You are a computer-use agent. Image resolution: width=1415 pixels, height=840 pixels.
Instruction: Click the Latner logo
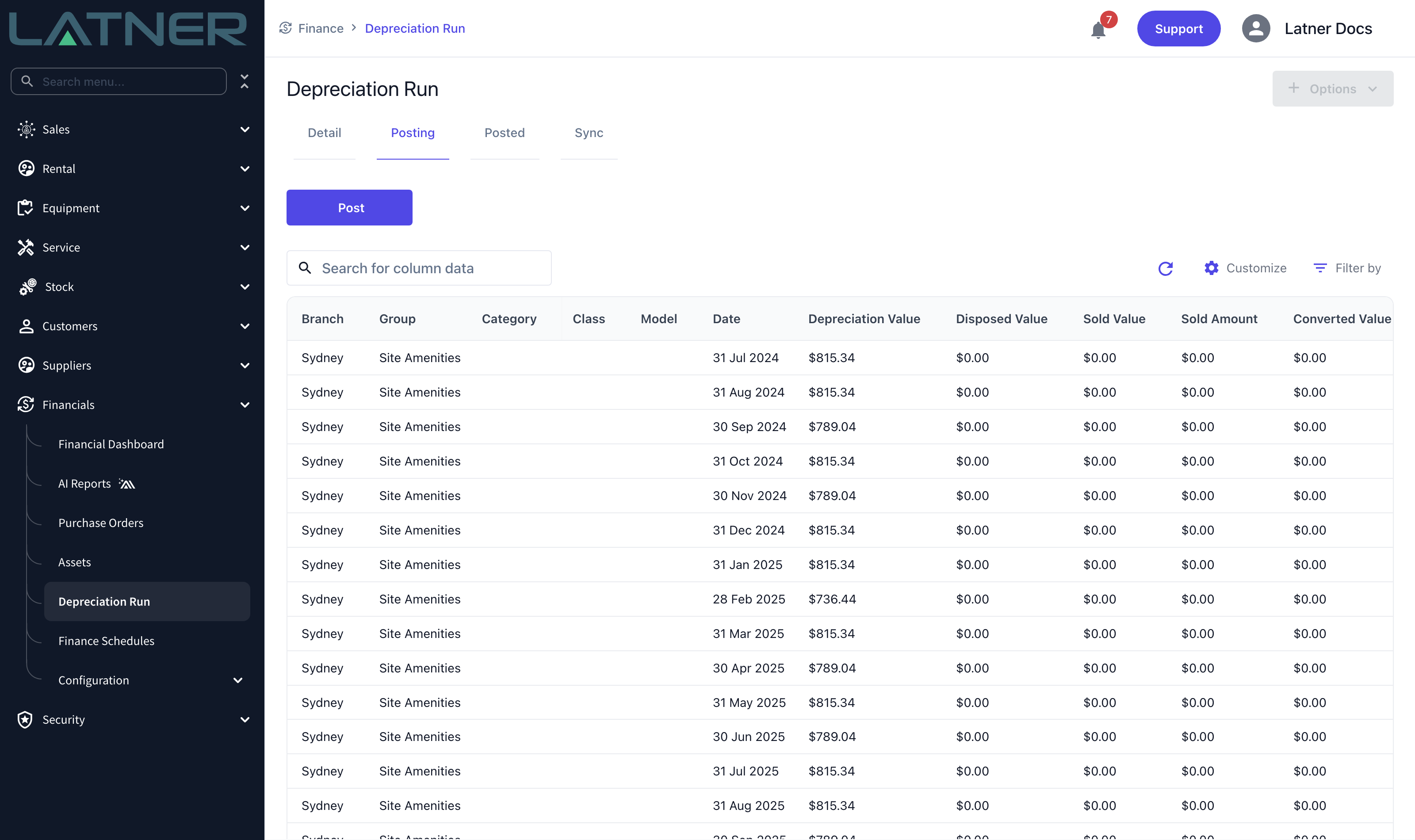[x=128, y=29]
